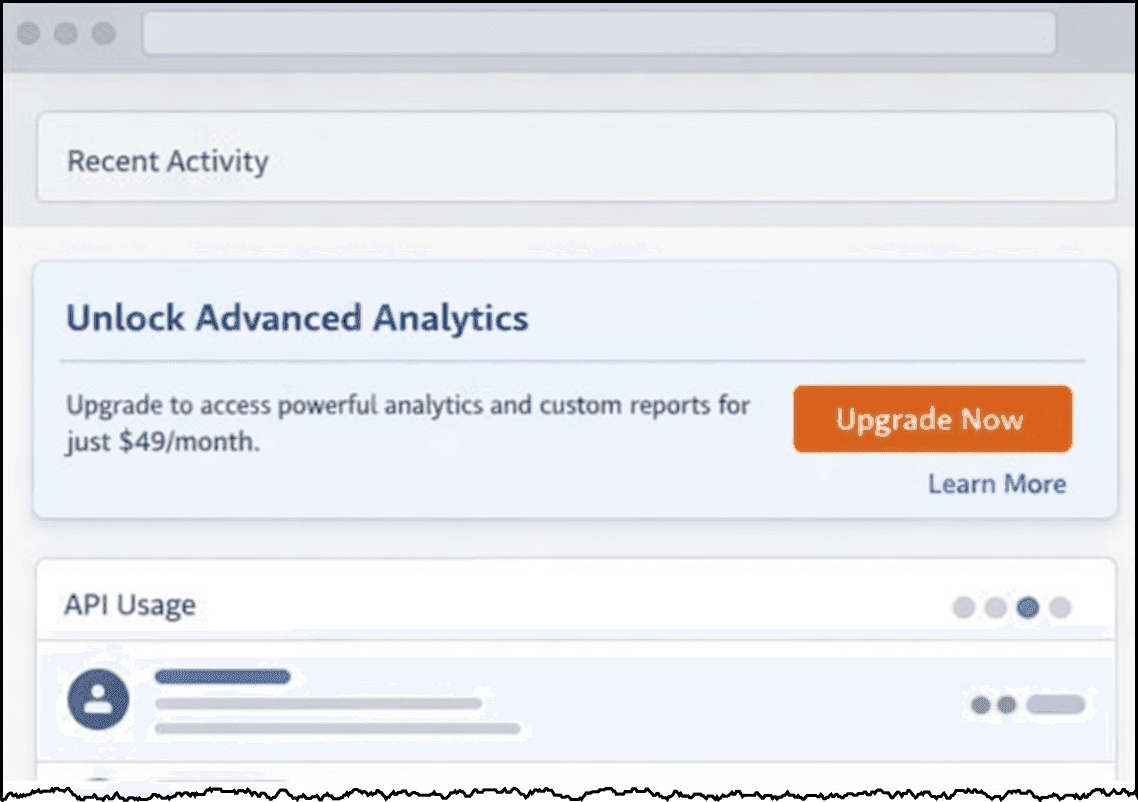Click the second small dot beside the user row
Screen dimensions: 1138x802
tap(1006, 705)
